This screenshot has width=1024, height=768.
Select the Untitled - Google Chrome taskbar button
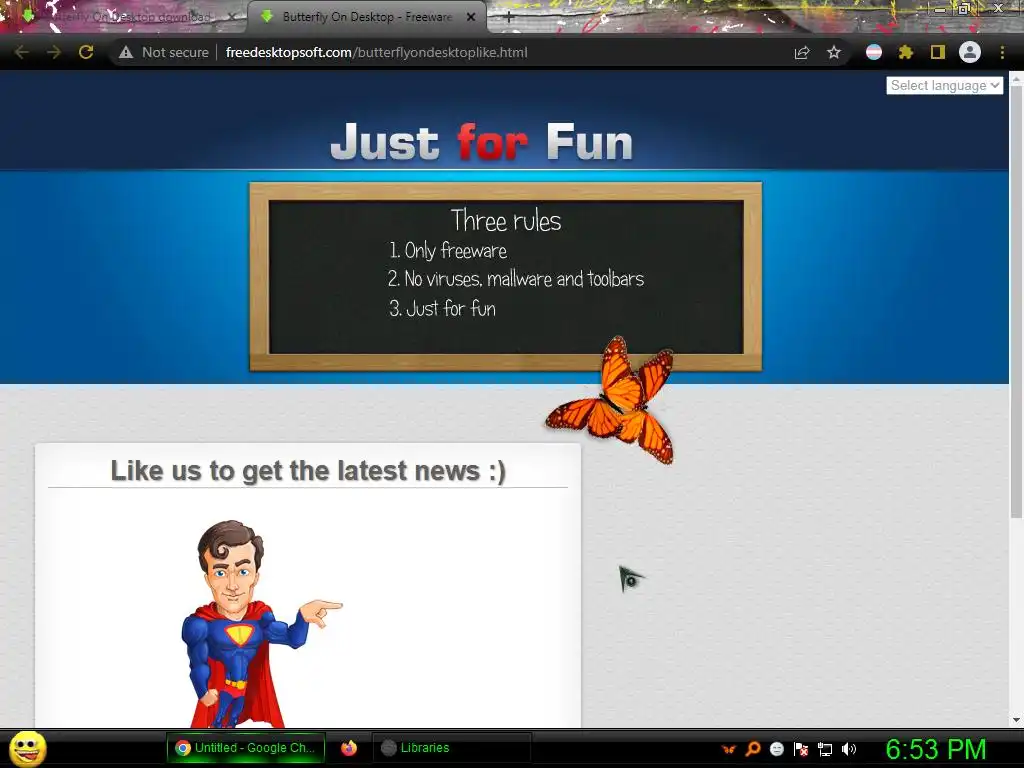coord(246,748)
